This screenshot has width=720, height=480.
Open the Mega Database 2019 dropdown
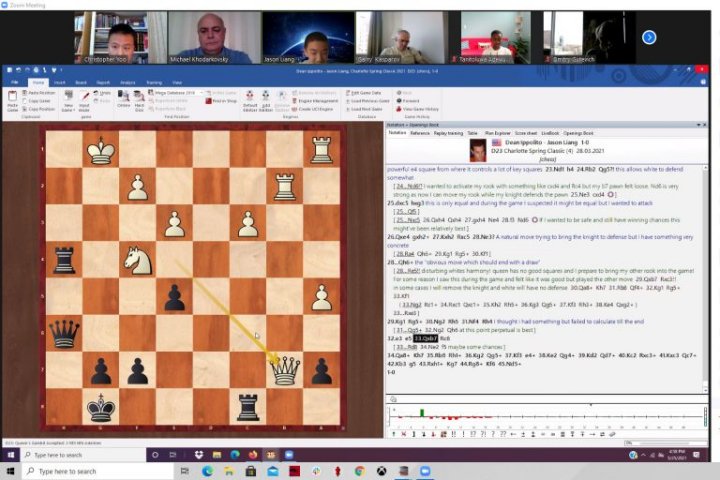coord(178,92)
